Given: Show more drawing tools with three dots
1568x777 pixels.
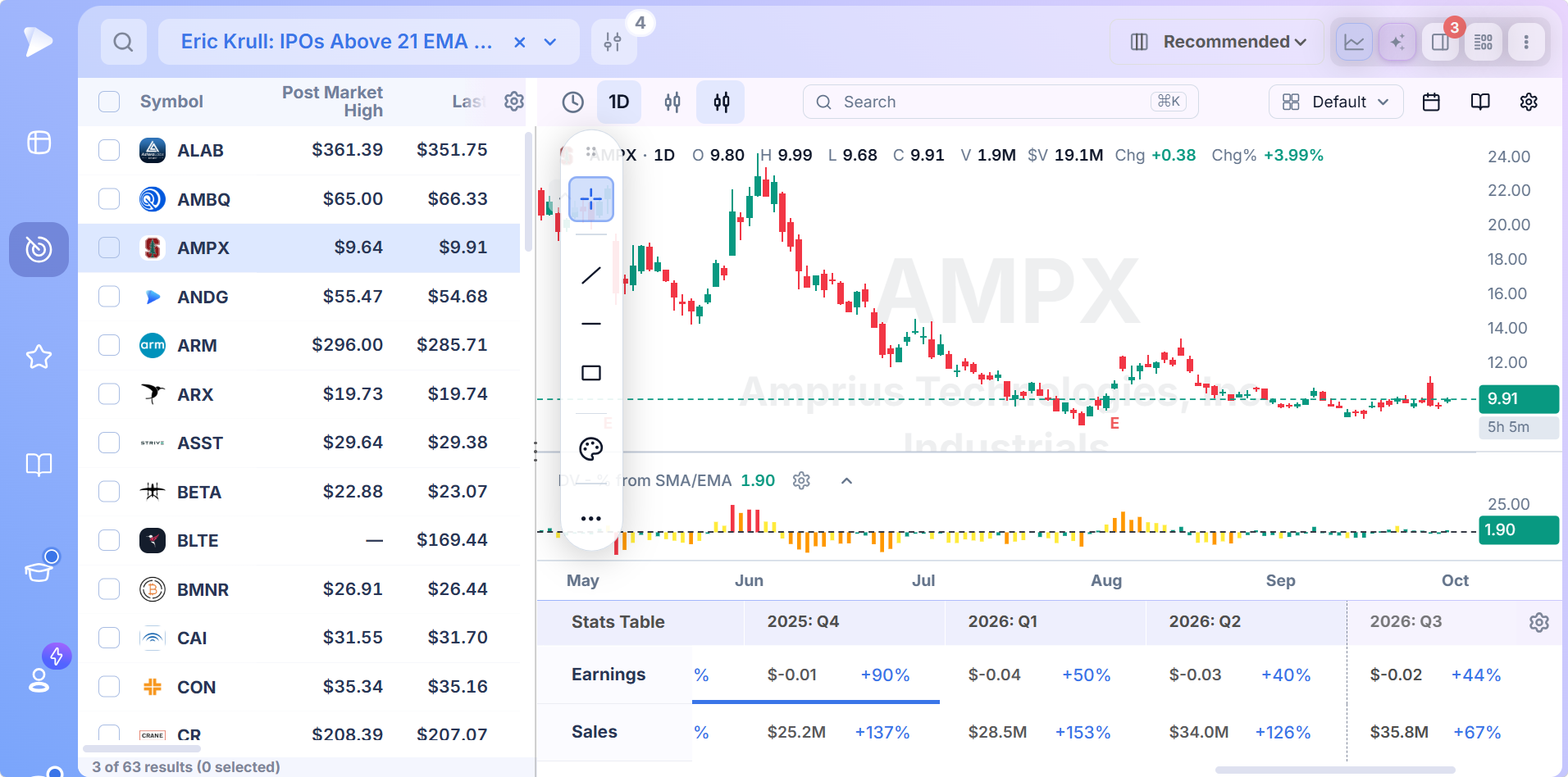Looking at the screenshot, I should click(591, 519).
